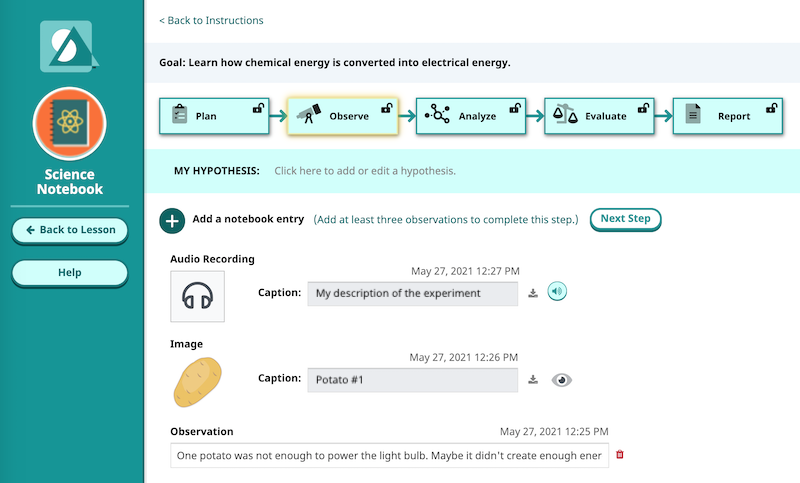Delete the observation with the trash icon
The height and width of the screenshot is (483, 800).
pyautogui.click(x=620, y=455)
